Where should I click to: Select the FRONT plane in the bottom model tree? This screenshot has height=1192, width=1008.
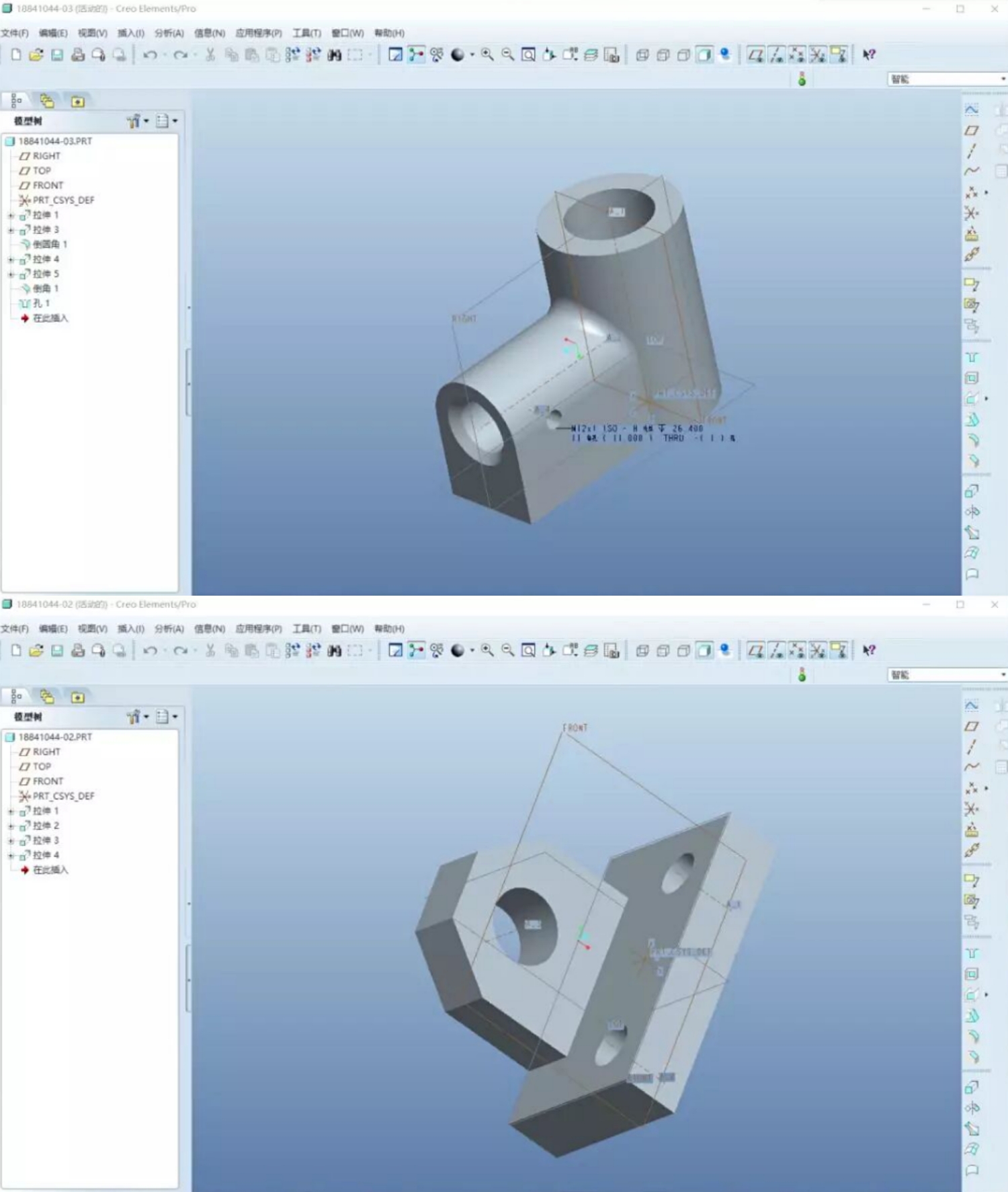48,781
